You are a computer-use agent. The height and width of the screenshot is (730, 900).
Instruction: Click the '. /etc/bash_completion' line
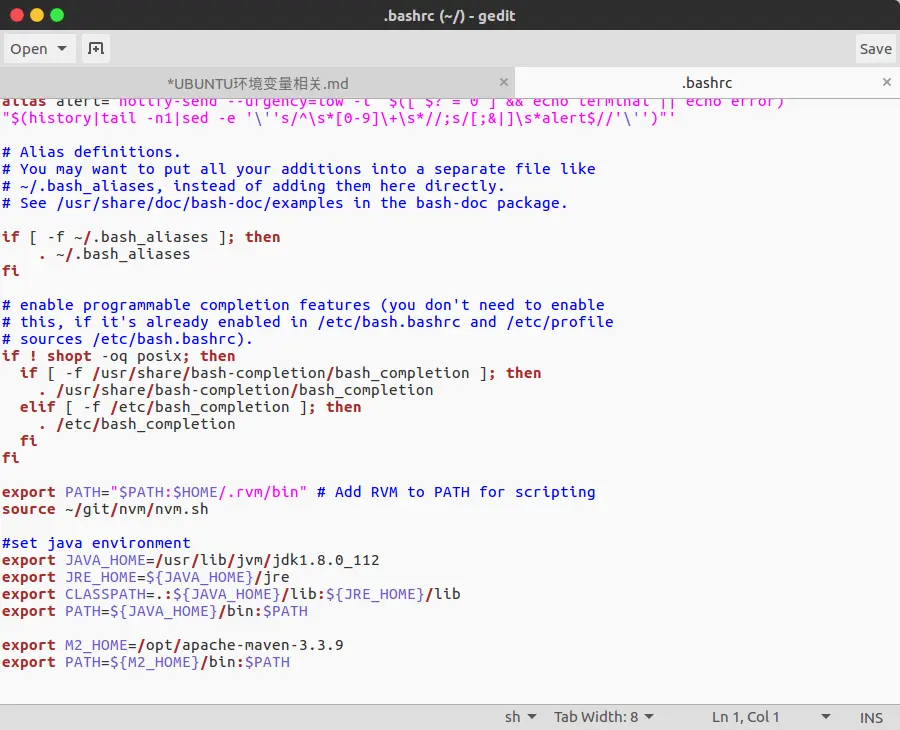click(x=137, y=424)
